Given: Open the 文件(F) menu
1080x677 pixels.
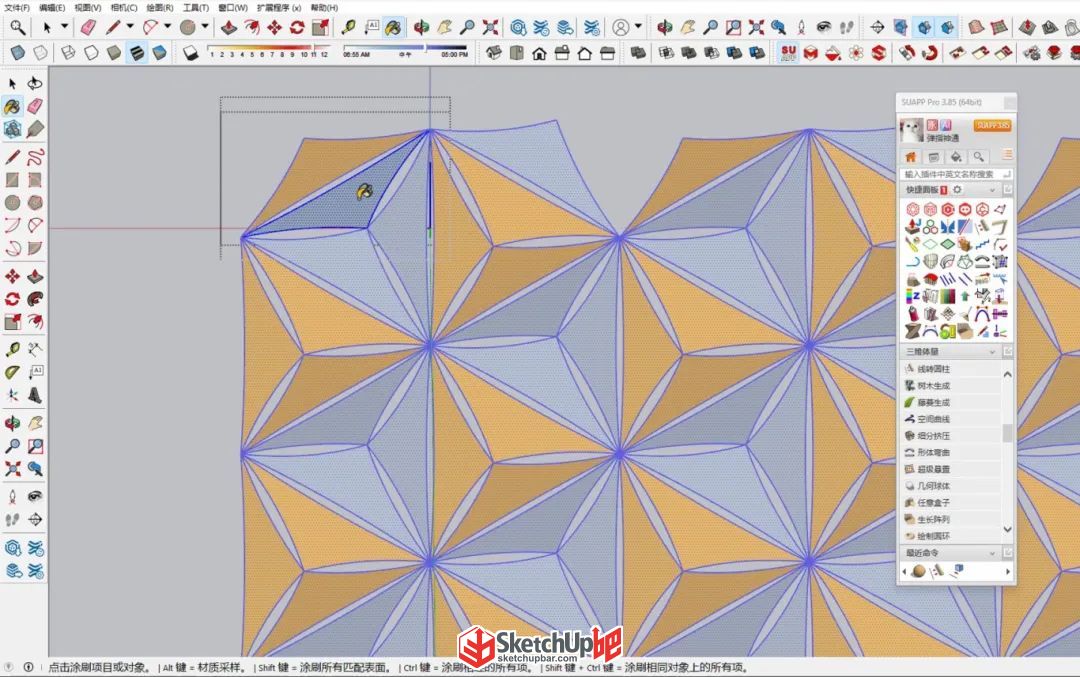Looking at the screenshot, I should 17,8.
